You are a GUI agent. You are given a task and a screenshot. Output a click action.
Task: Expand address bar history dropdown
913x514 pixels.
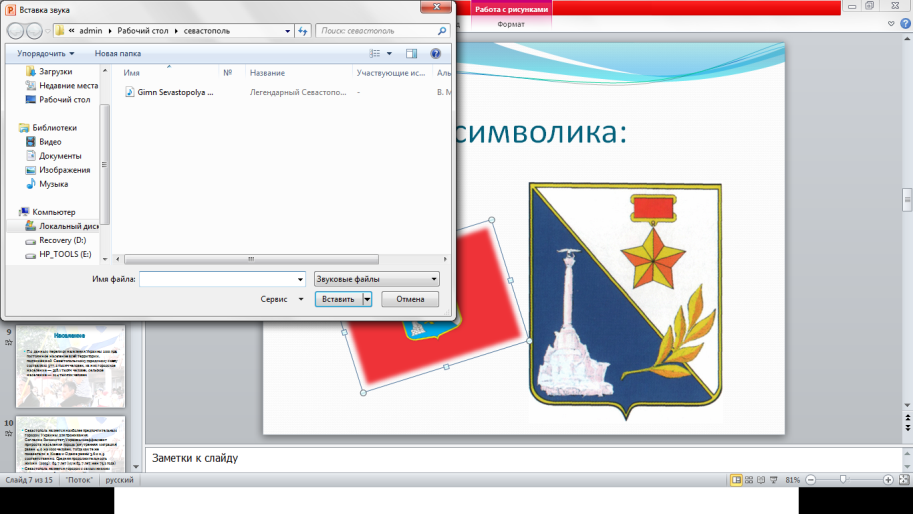(x=288, y=31)
